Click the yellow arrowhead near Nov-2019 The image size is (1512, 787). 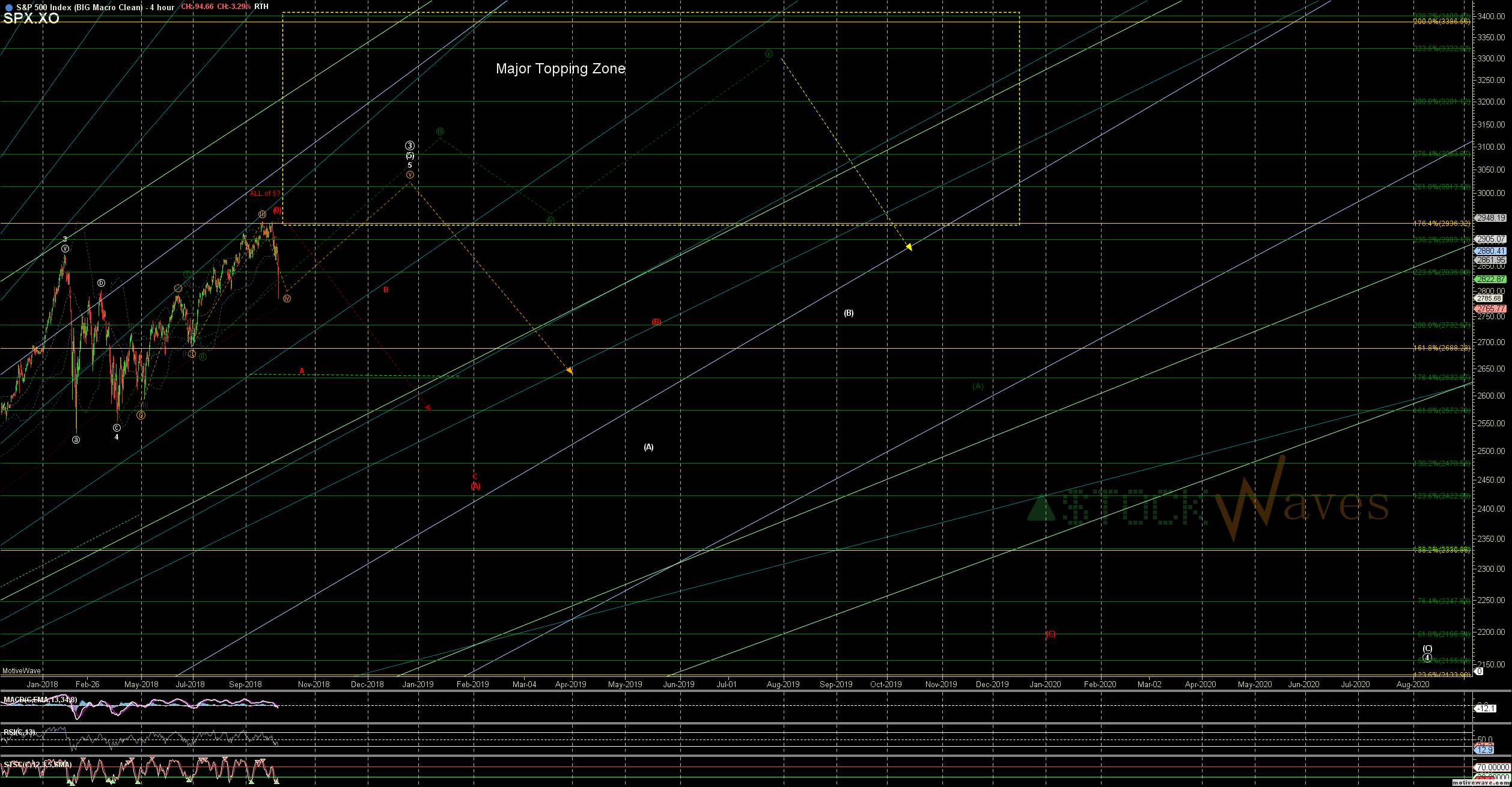pos(909,247)
